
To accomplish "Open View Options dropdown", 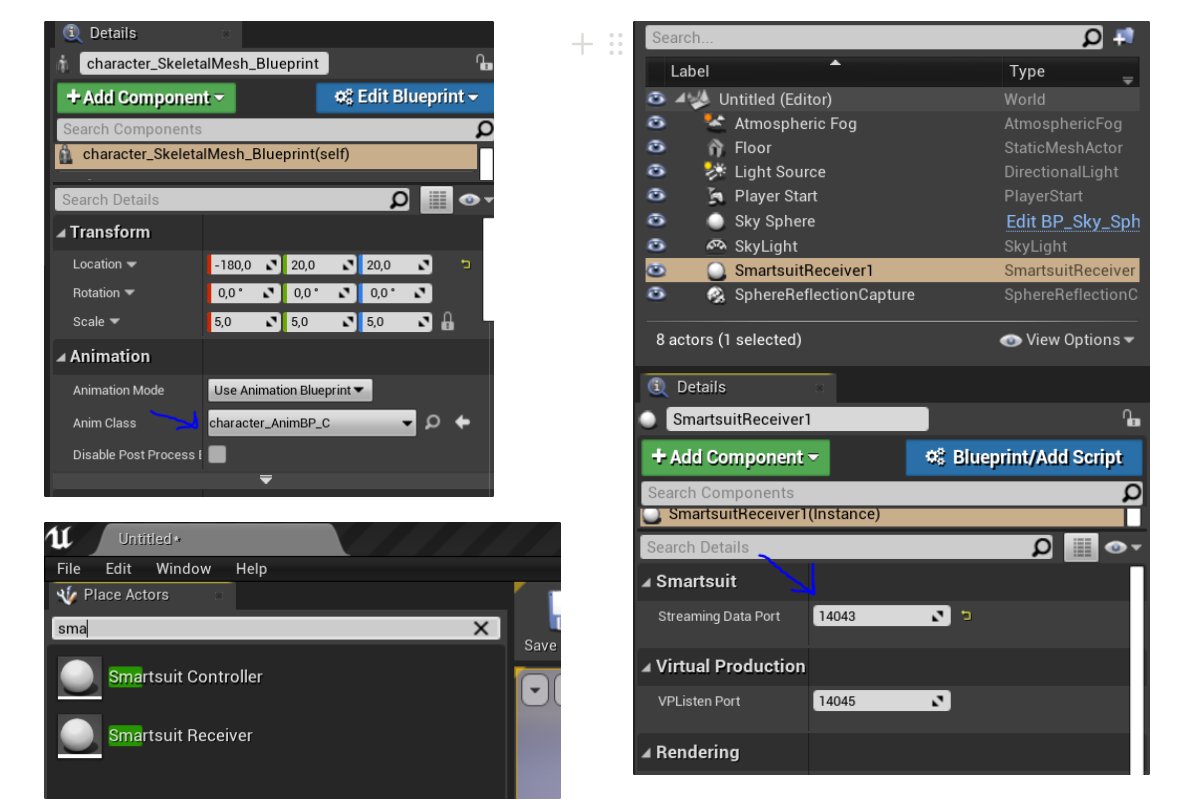I will point(1067,340).
